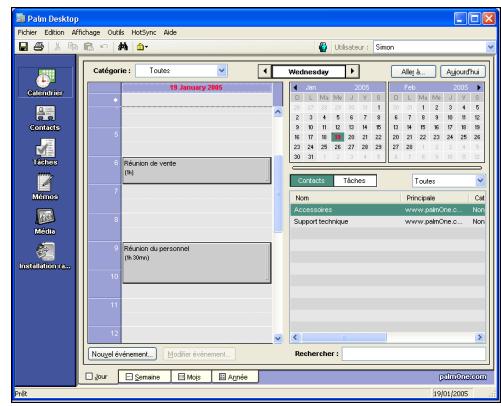Switch to Mois view tab

pos(191,377)
